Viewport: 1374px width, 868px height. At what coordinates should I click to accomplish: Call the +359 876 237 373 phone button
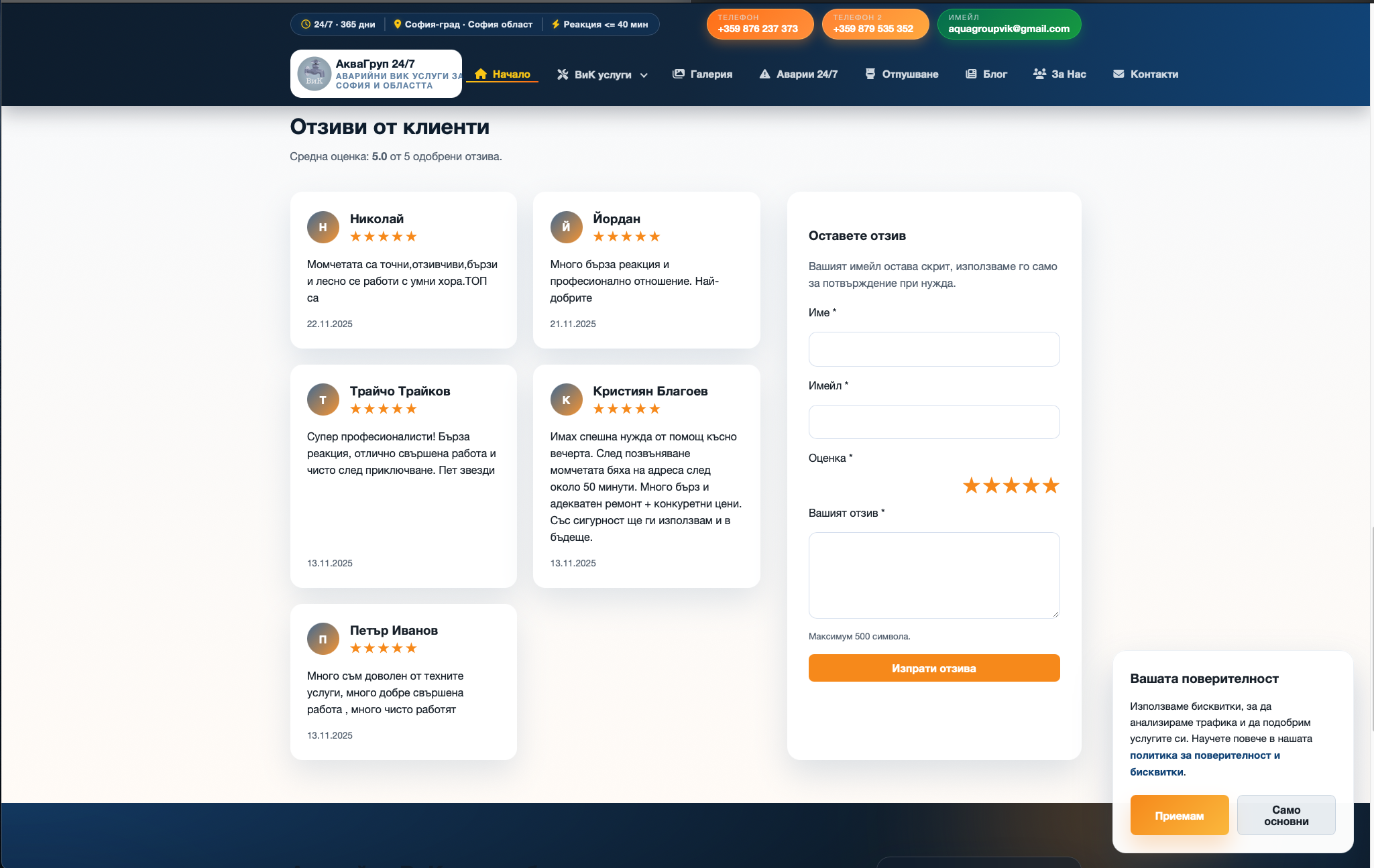pos(759,24)
